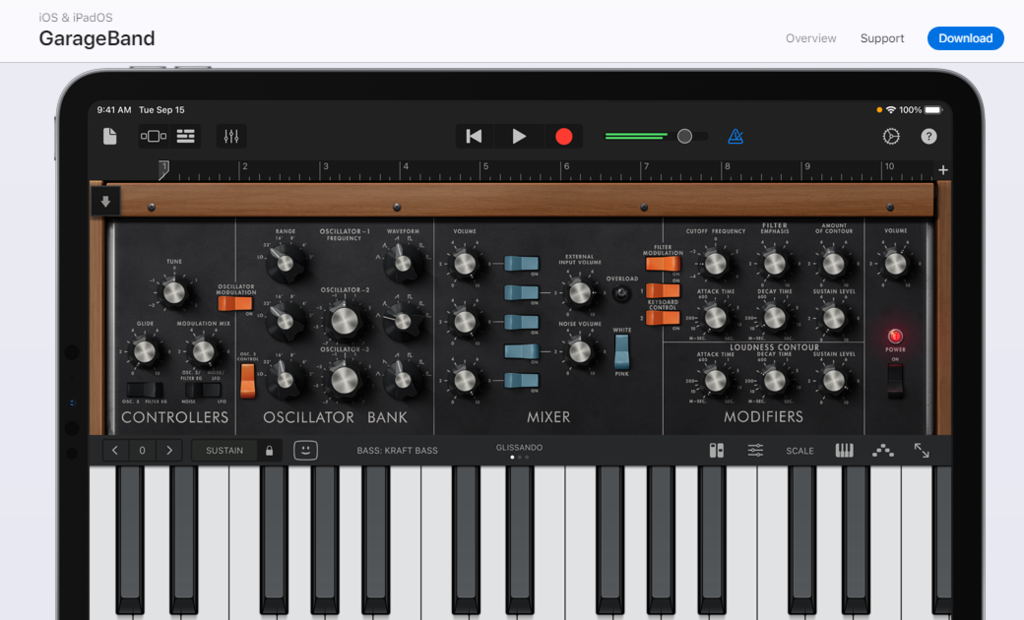Viewport: 1024px width, 620px height.
Task: Toggle Osc. 3 / Filter EG rocker switch
Action: click(x=144, y=390)
